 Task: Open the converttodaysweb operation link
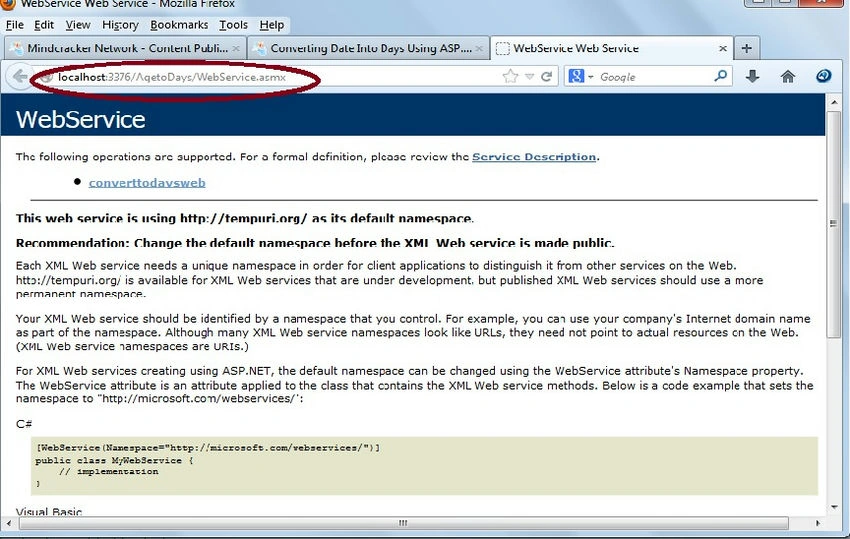147,183
